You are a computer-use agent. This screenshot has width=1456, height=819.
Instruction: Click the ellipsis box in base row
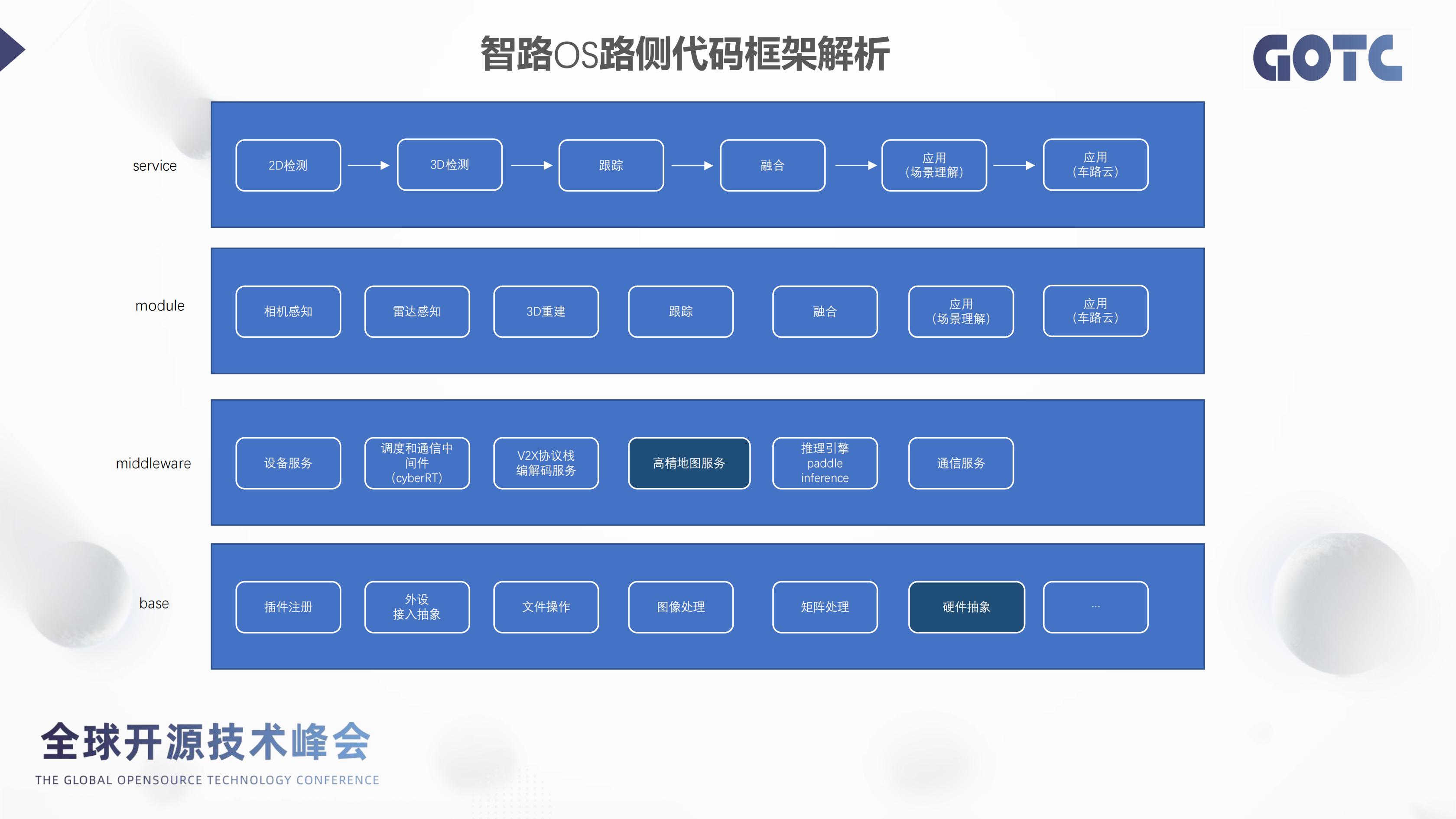(x=1095, y=607)
